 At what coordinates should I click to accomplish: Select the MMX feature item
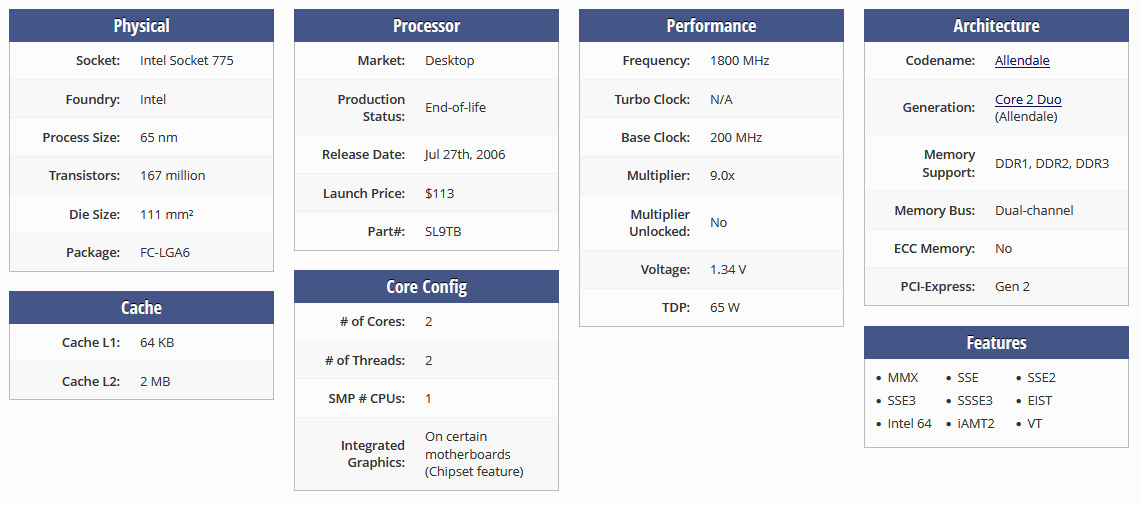point(902,378)
